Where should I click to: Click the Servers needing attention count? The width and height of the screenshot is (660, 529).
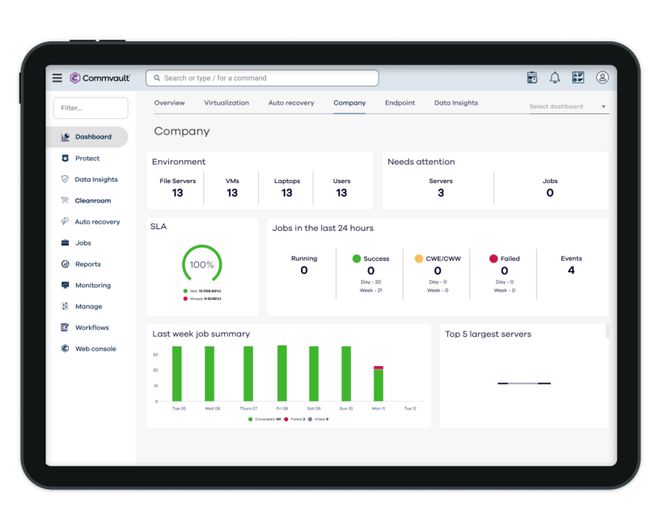point(440,193)
